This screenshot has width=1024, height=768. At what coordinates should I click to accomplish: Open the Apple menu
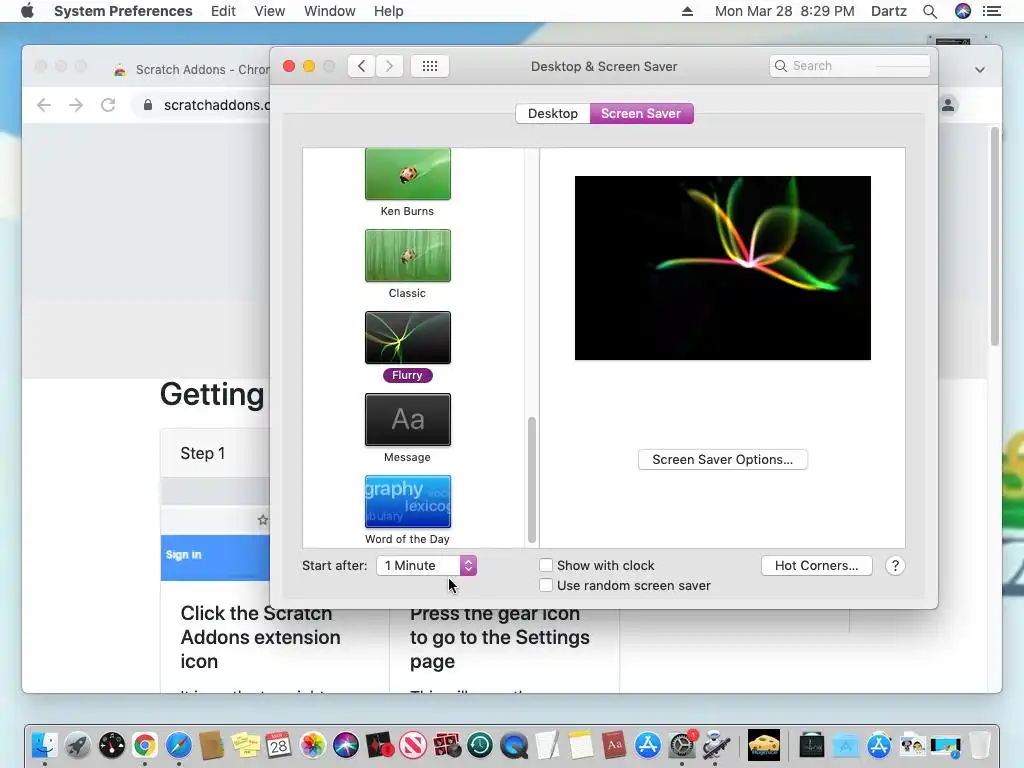[x=27, y=11]
